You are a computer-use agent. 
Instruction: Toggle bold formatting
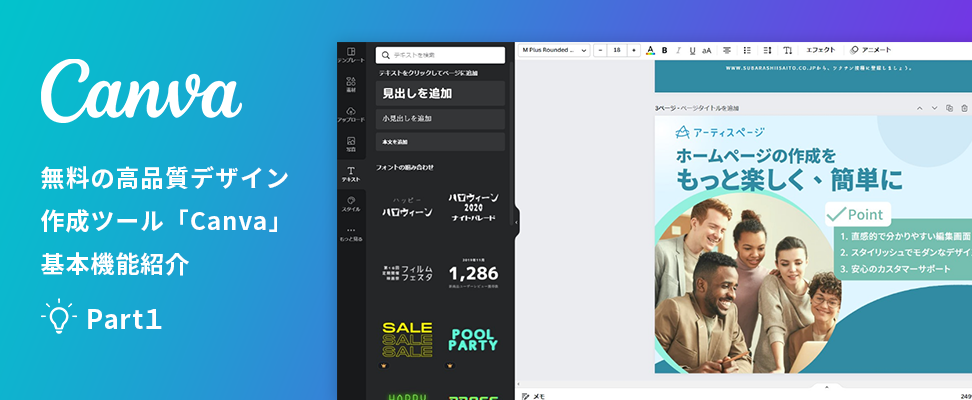tap(665, 50)
